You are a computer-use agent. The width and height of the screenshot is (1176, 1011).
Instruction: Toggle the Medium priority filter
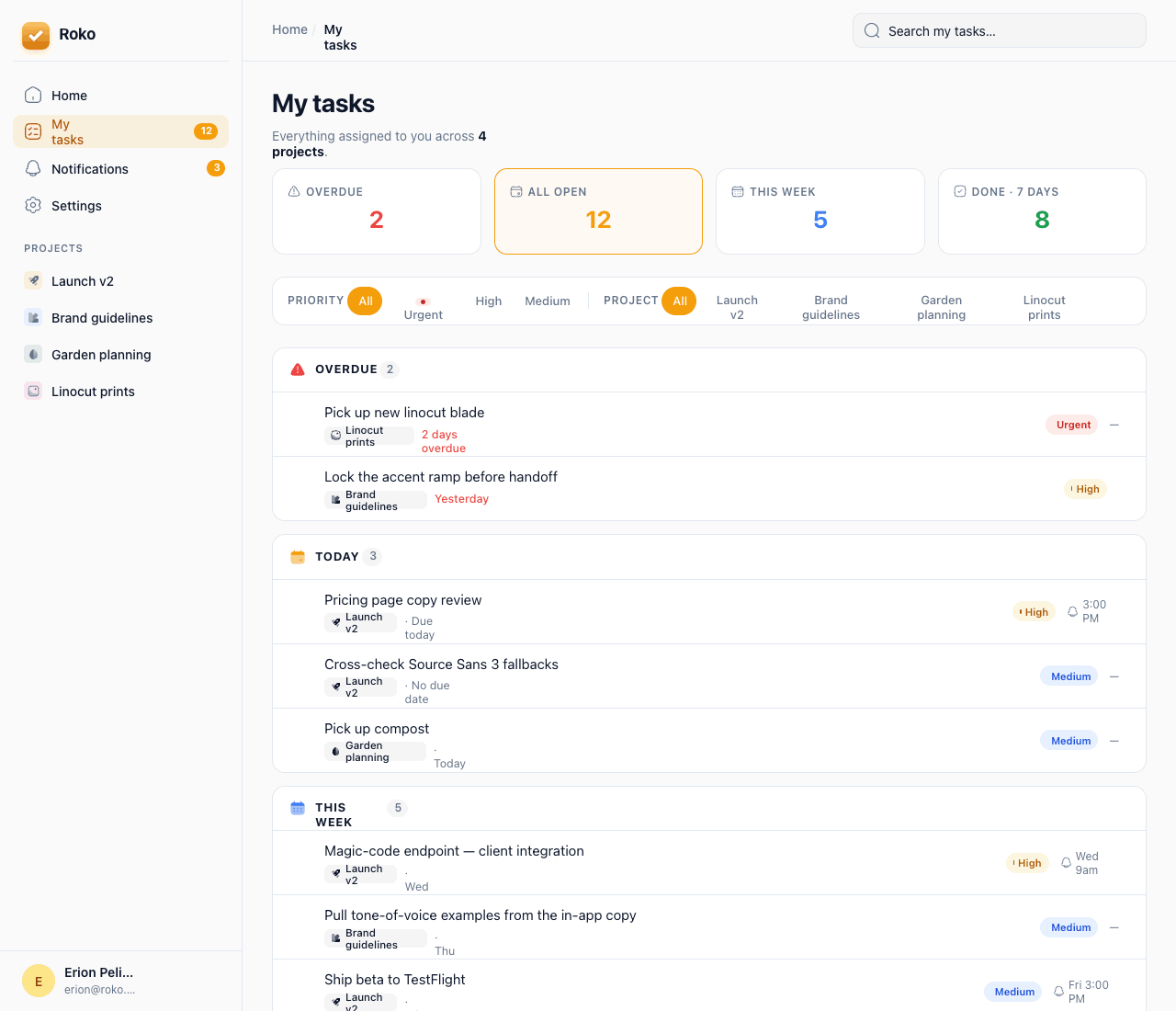(548, 301)
